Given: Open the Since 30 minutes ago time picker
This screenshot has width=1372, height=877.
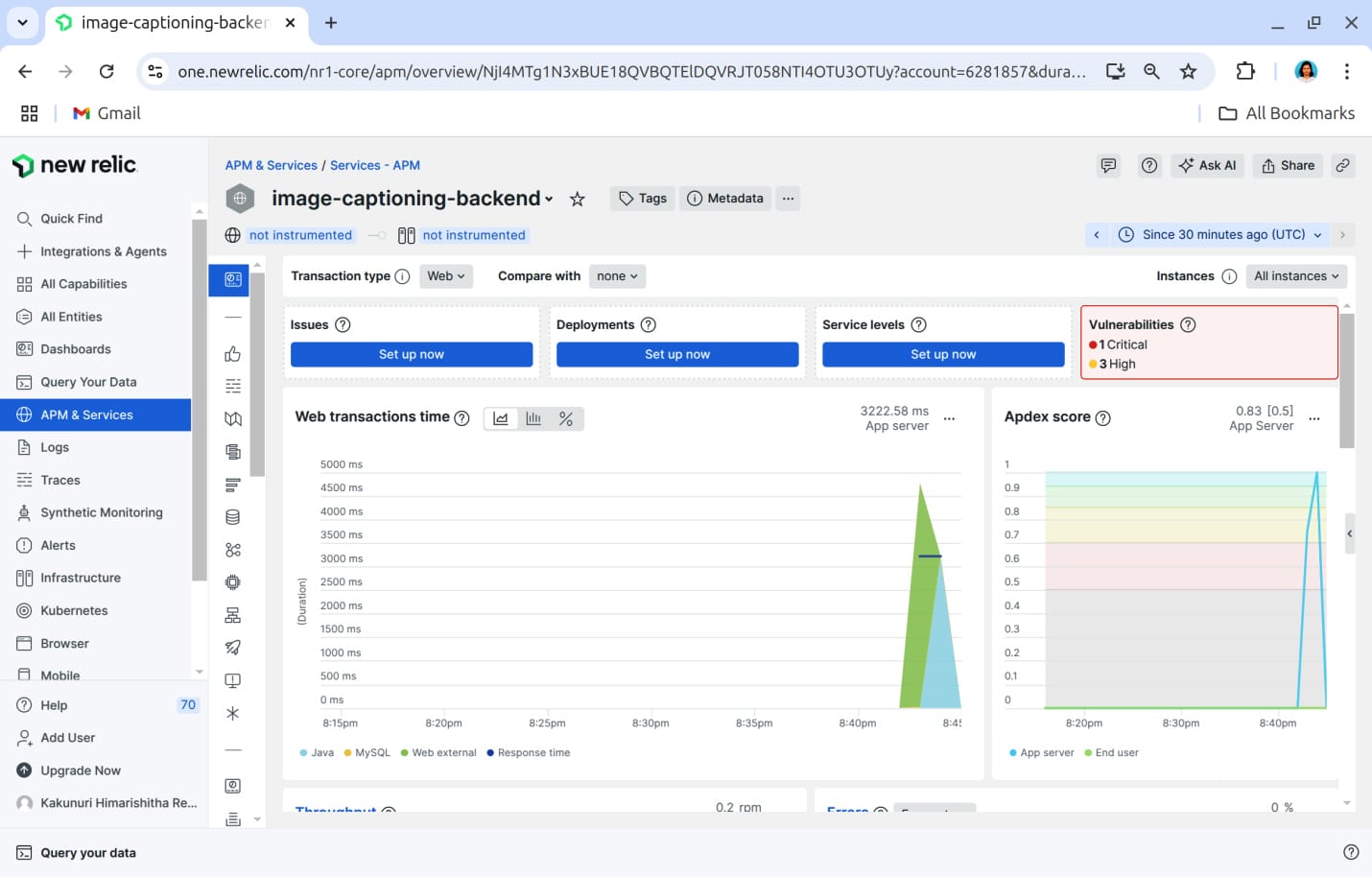Looking at the screenshot, I should tap(1222, 234).
